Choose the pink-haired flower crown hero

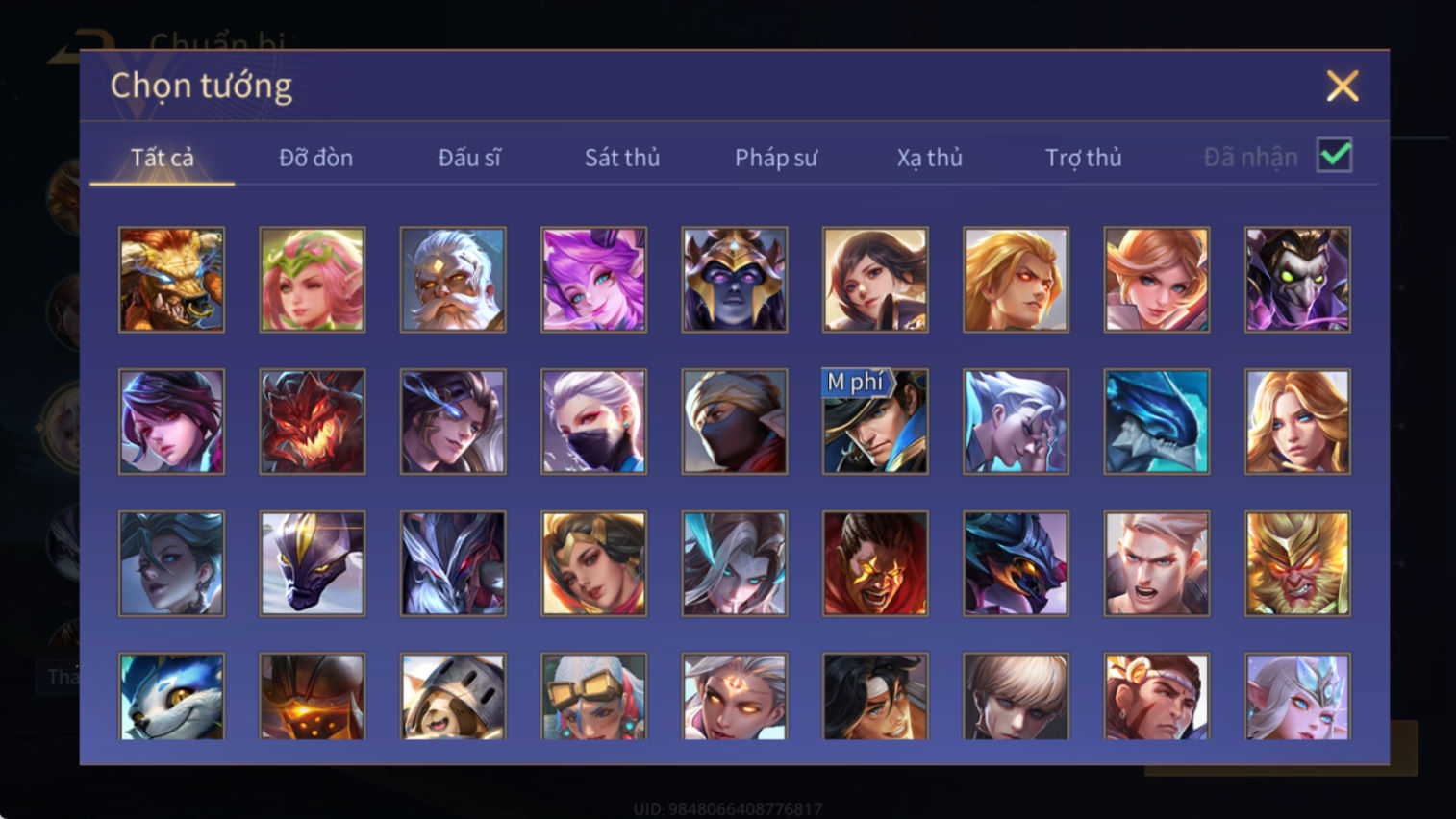(313, 280)
